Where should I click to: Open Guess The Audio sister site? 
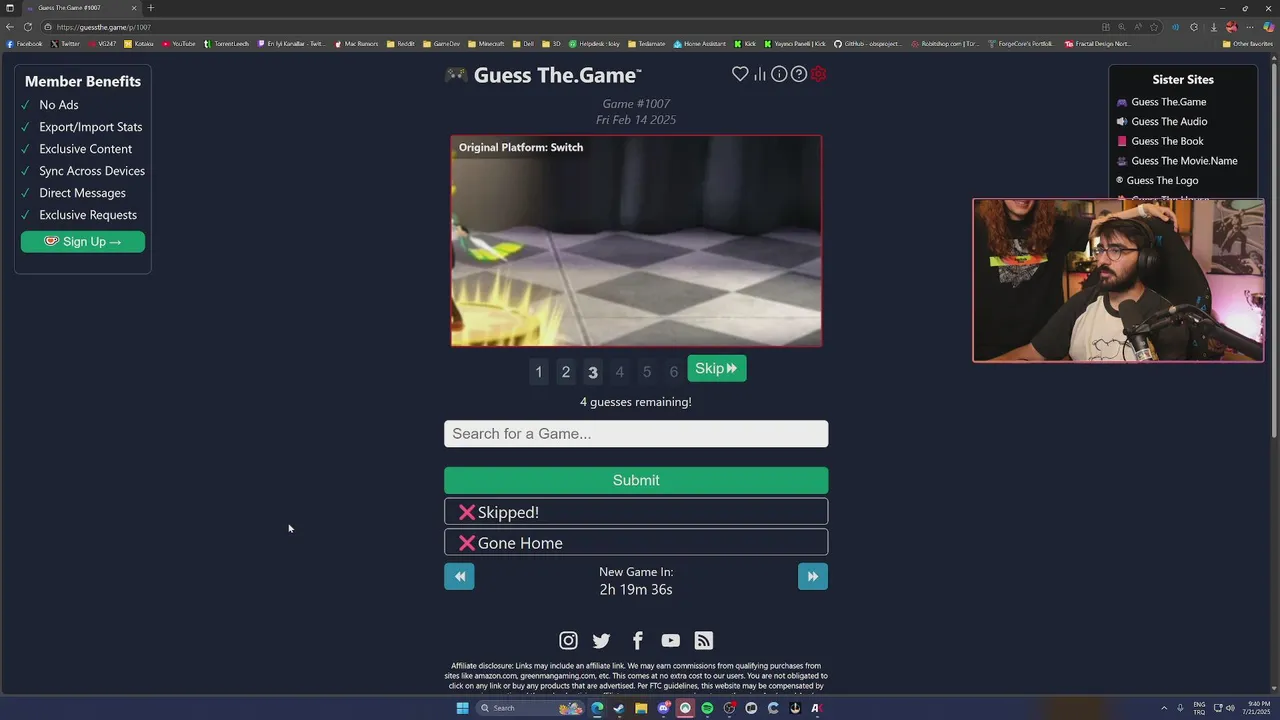(x=1169, y=122)
